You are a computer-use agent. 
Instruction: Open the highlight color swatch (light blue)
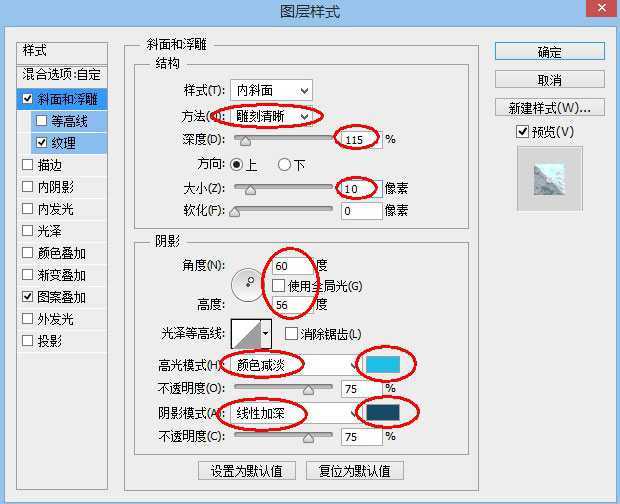point(383,364)
